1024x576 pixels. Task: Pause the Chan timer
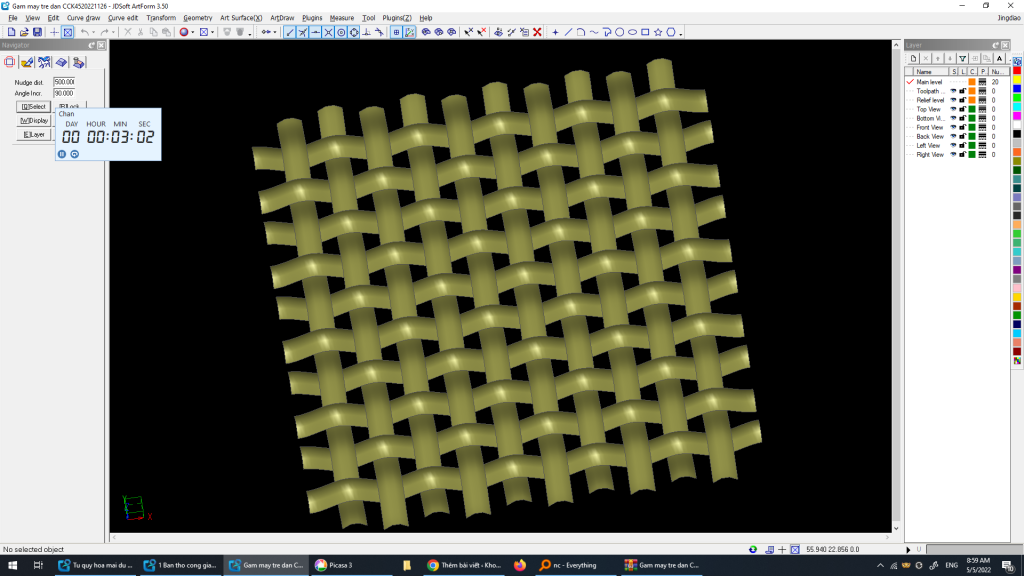[62, 154]
